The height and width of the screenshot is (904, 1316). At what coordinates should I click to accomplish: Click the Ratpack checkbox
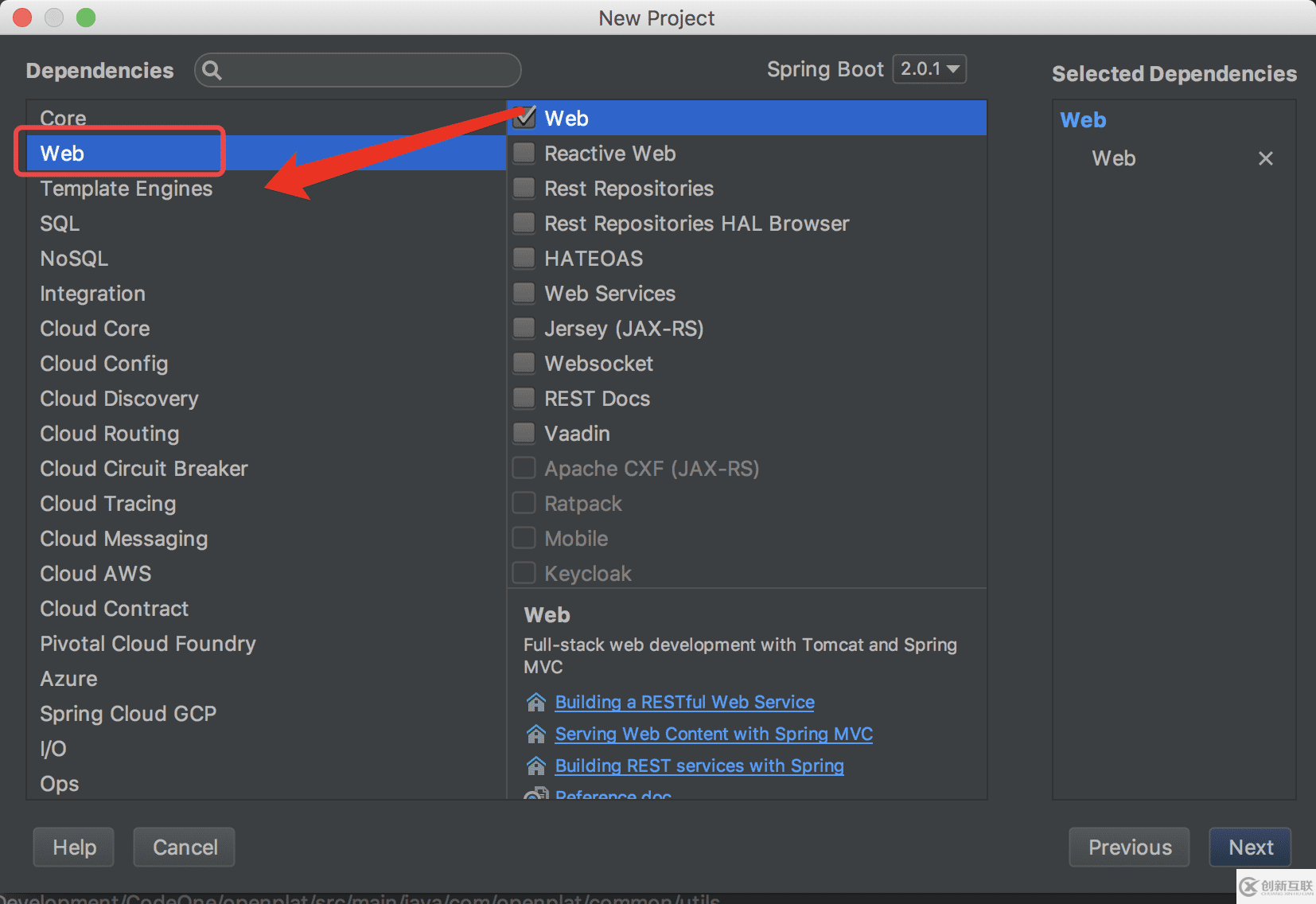pos(524,503)
